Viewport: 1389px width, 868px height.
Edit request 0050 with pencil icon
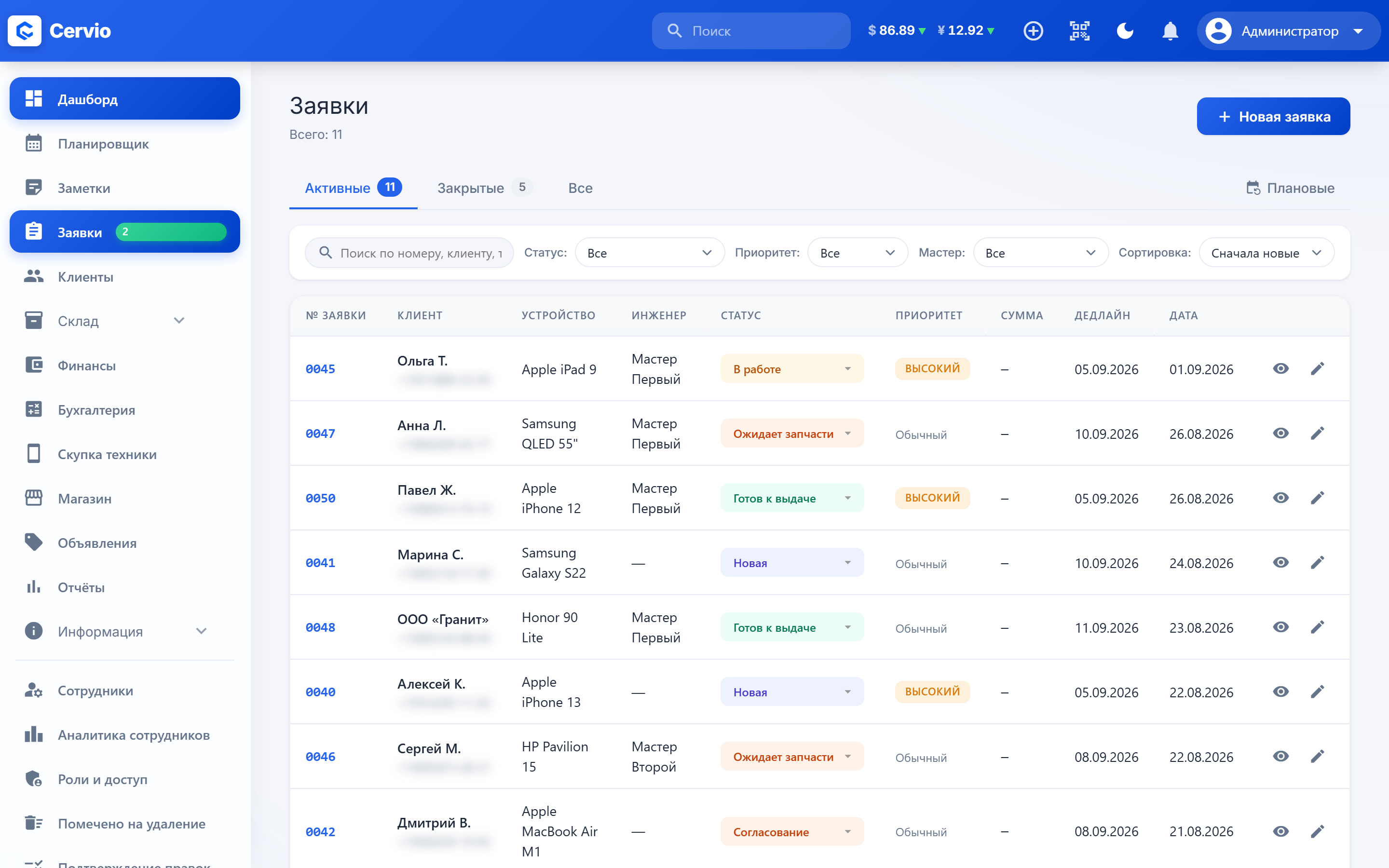point(1317,498)
